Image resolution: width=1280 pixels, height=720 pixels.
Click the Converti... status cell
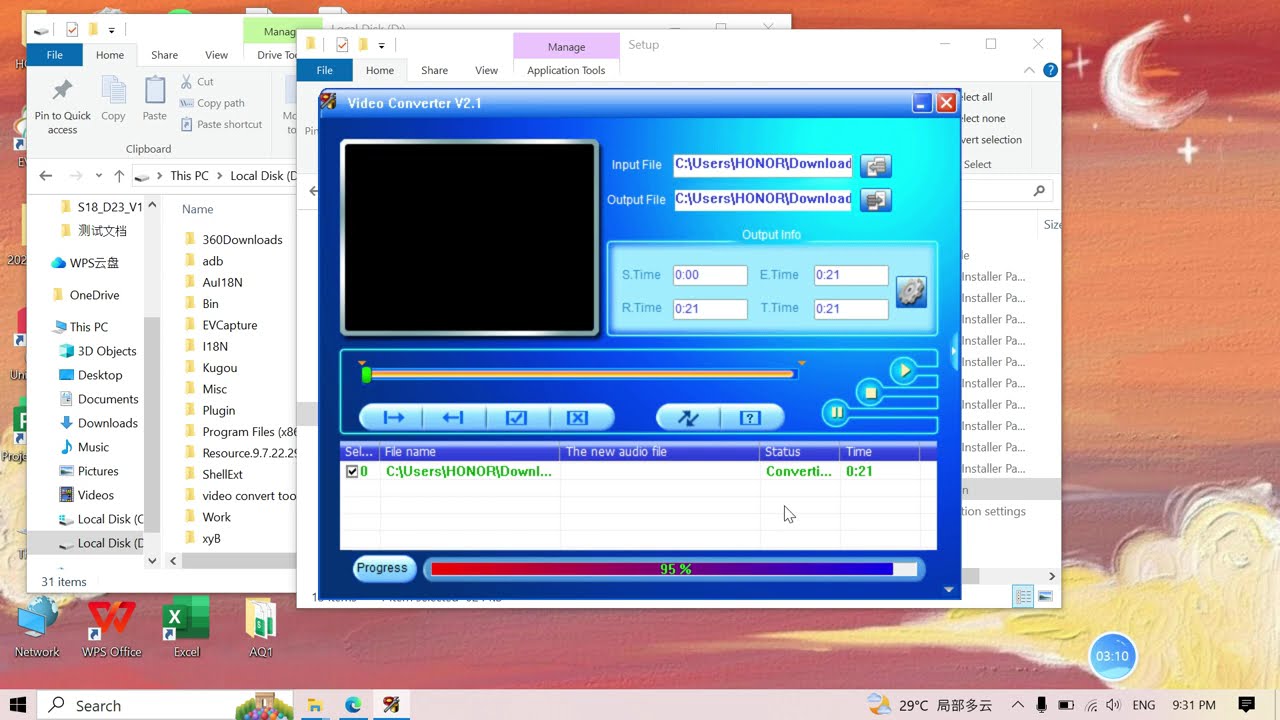pyautogui.click(x=799, y=472)
